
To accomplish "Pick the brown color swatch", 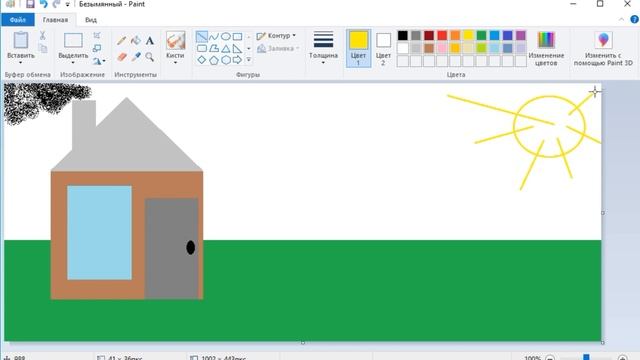I will (x=429, y=48).
